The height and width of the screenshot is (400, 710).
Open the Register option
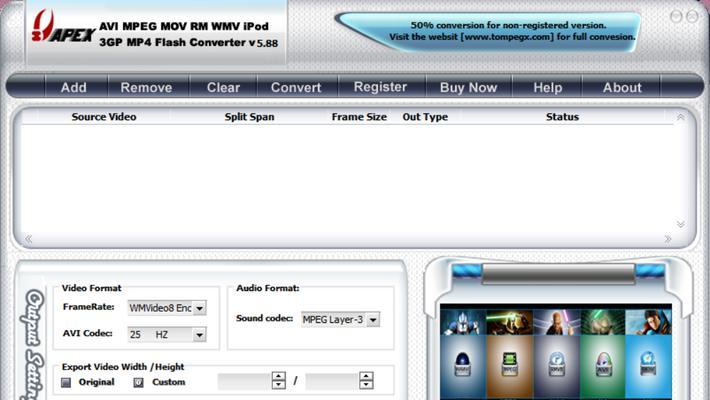pos(380,87)
